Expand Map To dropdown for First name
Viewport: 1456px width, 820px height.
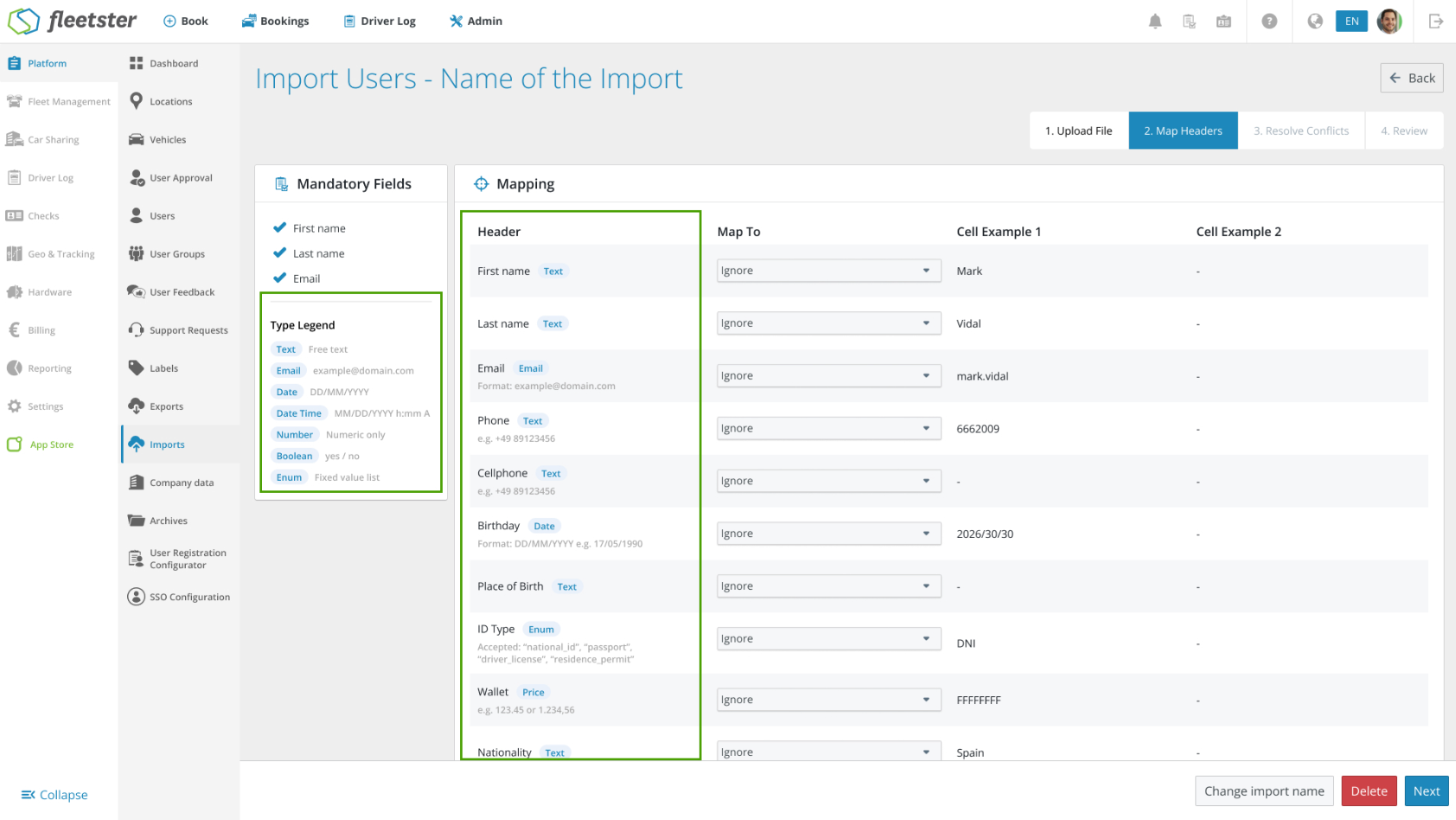[x=828, y=271]
